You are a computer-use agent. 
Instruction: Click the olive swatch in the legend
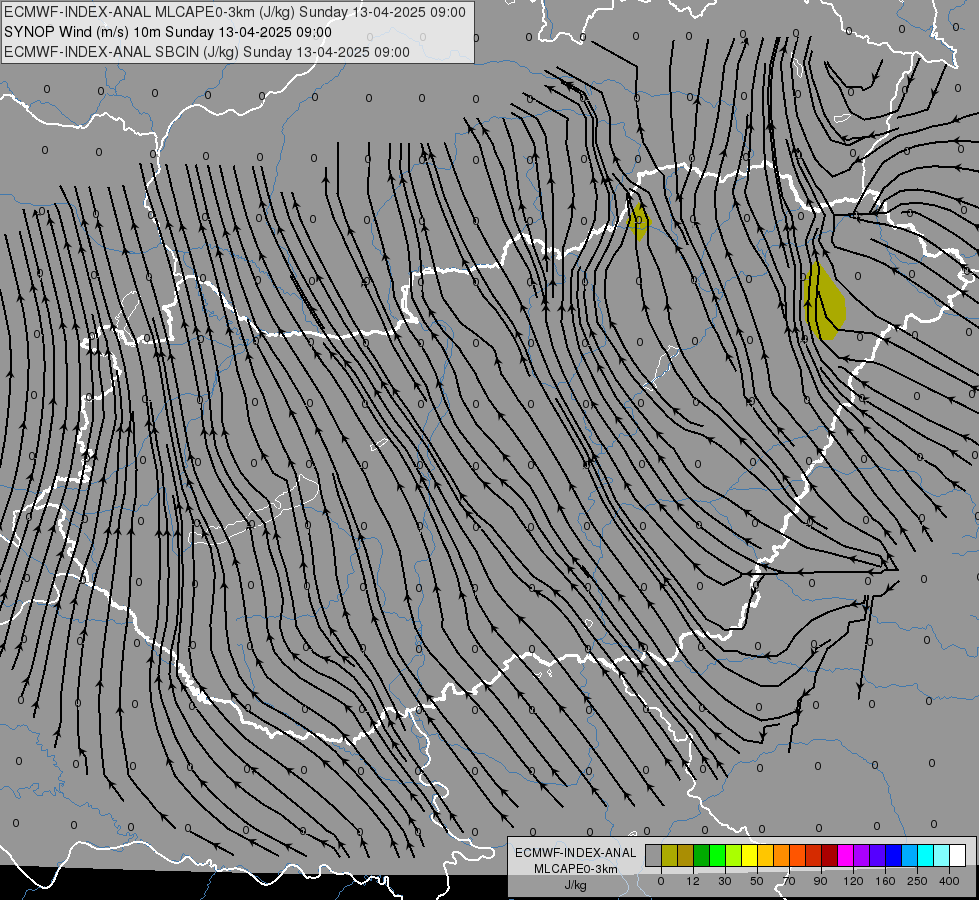click(x=670, y=855)
